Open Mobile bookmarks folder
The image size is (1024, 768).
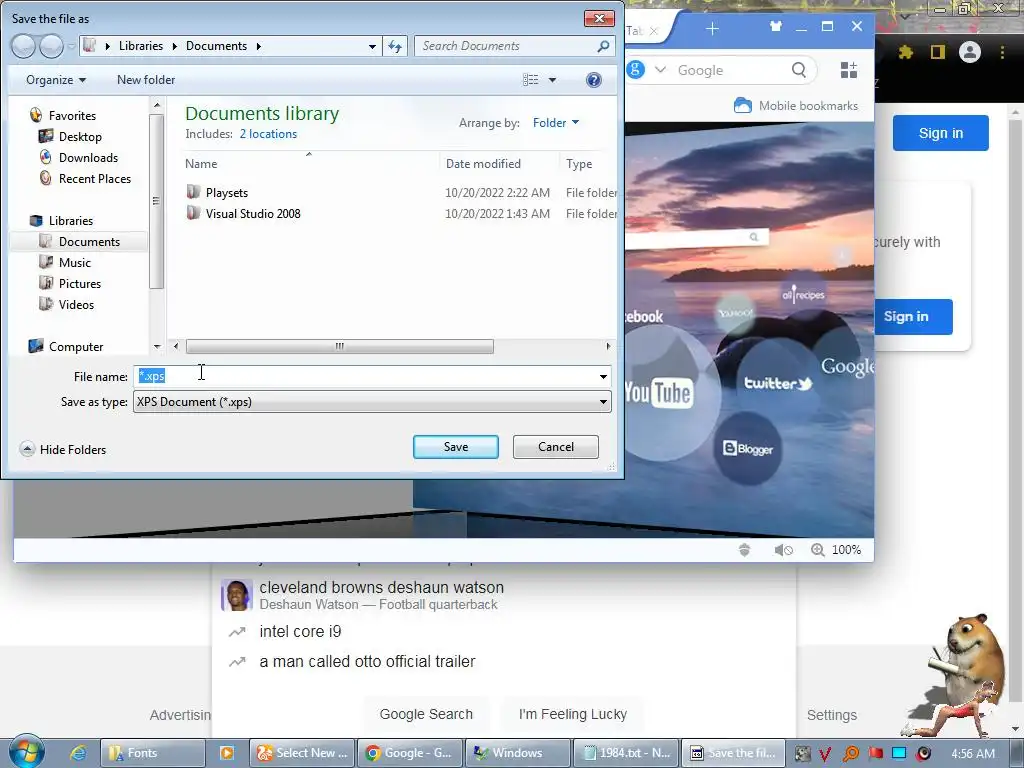coord(795,106)
